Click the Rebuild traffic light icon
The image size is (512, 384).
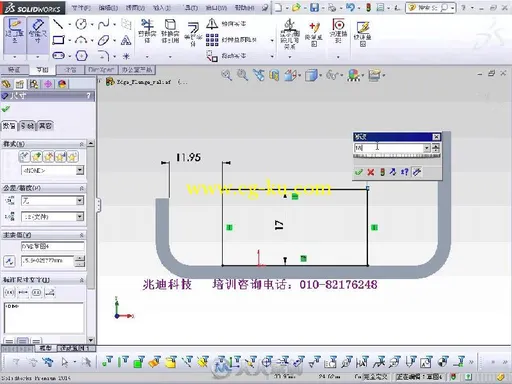tap(369, 7)
